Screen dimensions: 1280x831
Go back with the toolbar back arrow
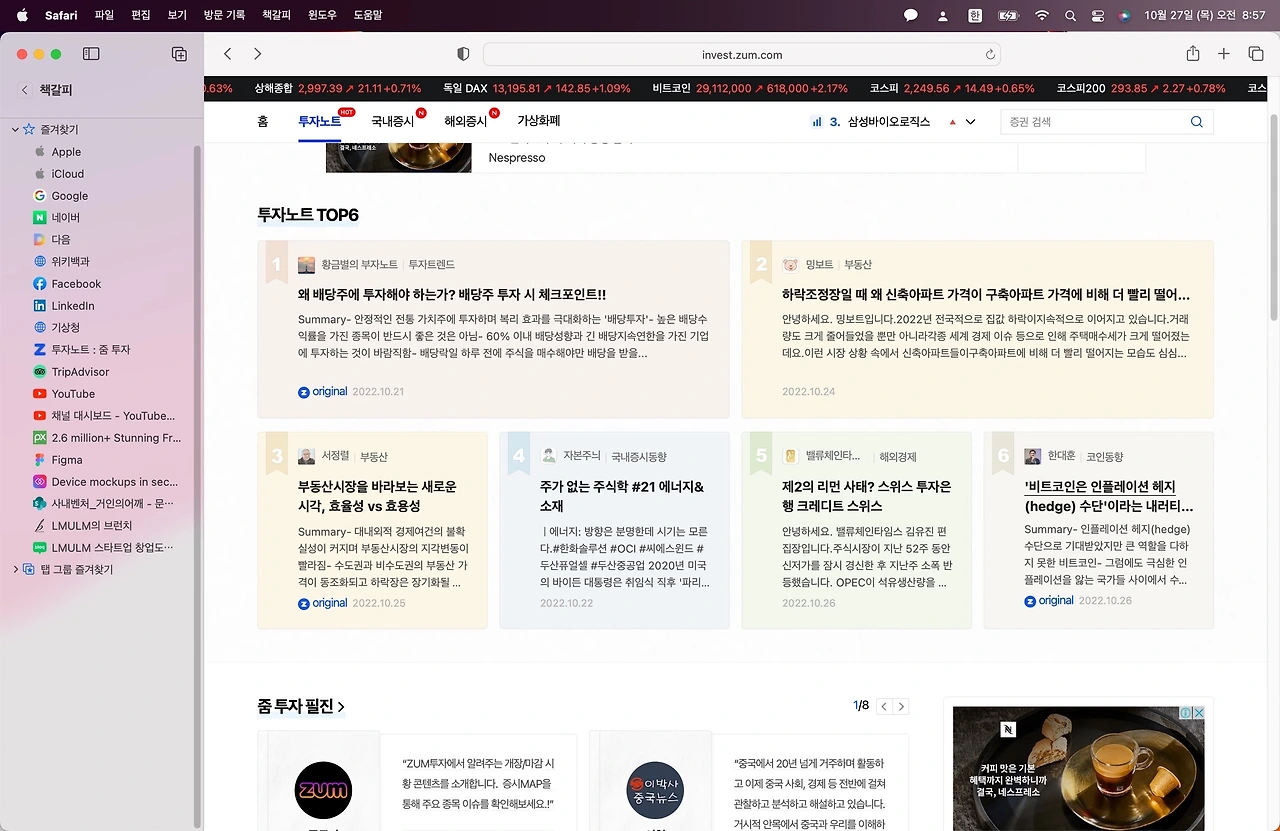228,54
